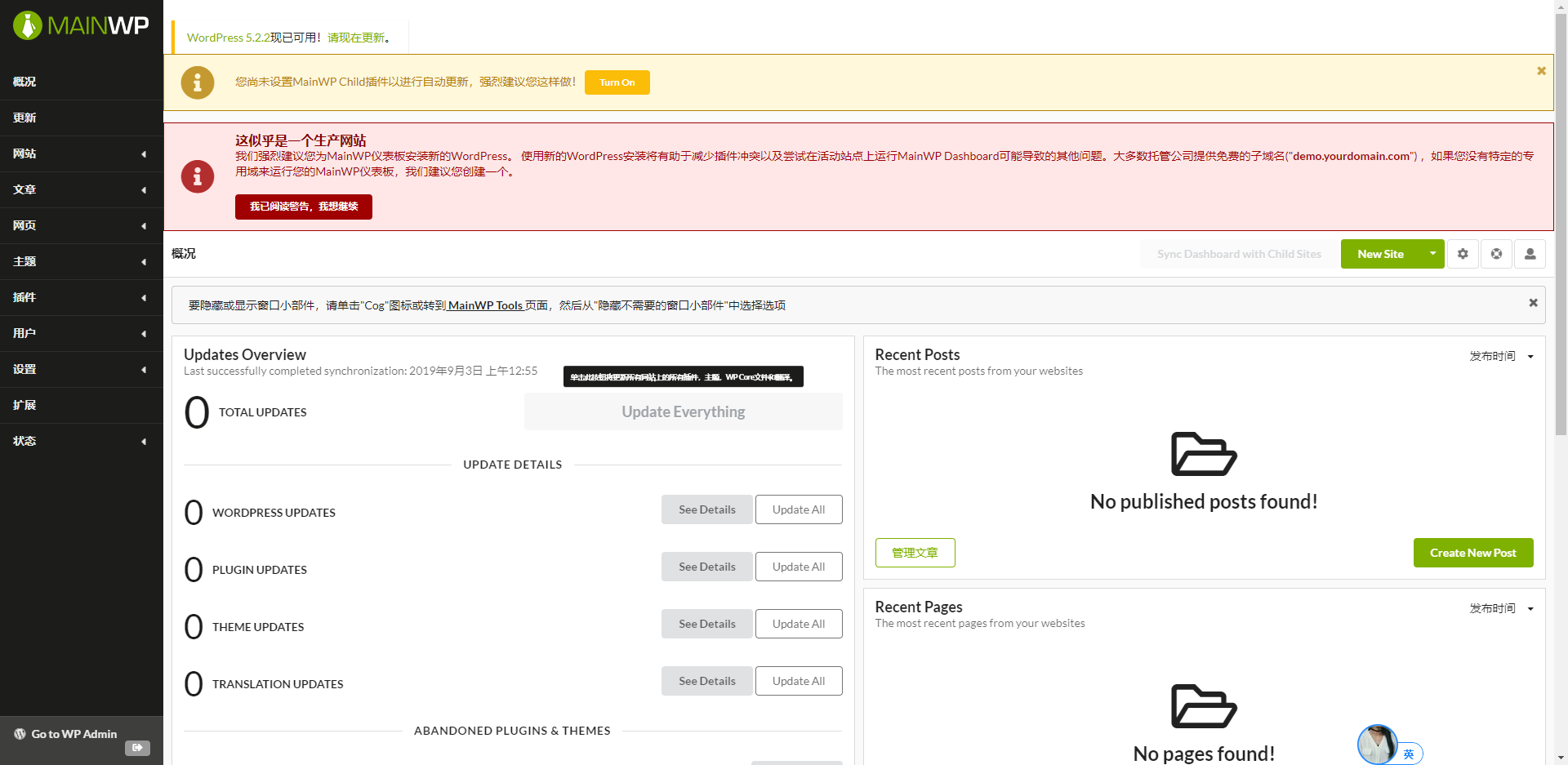
Task: Click the logout arrow icon in sidebar footer
Action: tap(137, 748)
